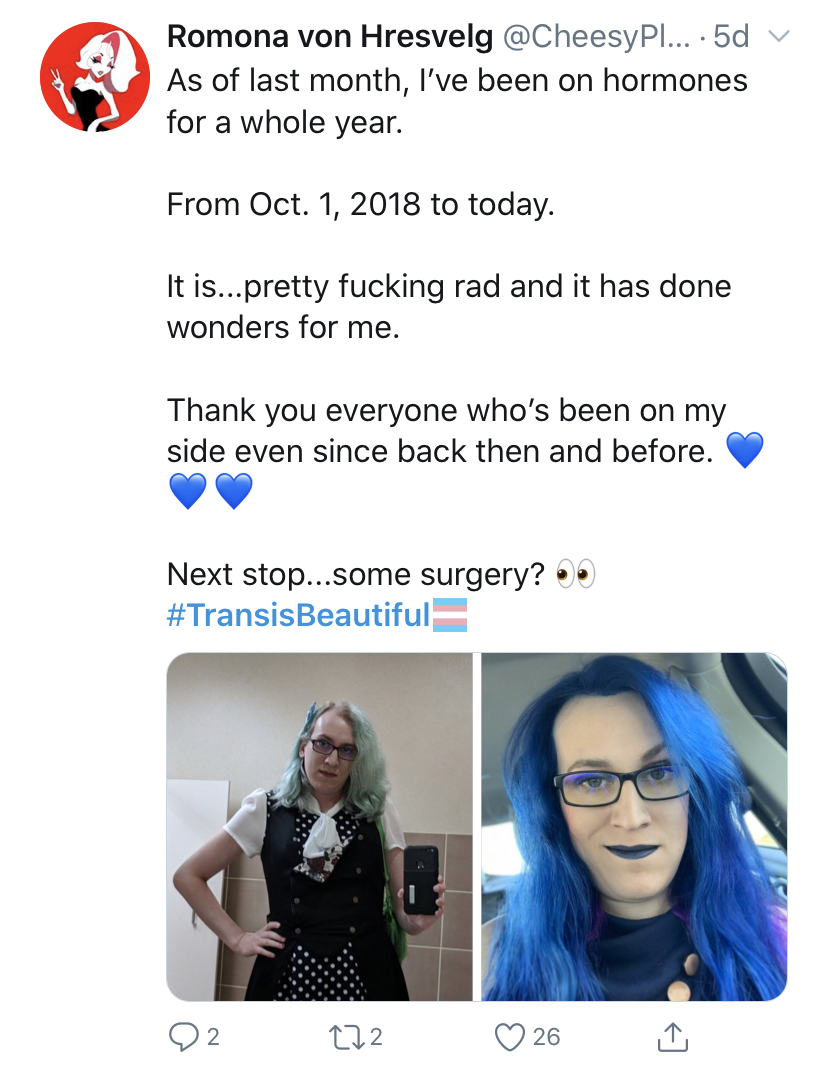Open Romona's red circular profile avatar
This screenshot has width=828, height=1072.
tap(94, 77)
